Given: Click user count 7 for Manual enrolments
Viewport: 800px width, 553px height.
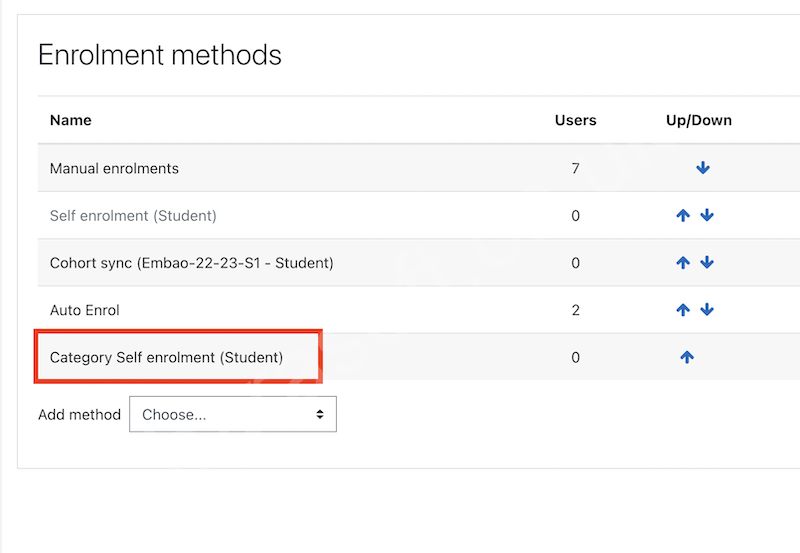Looking at the screenshot, I should [x=576, y=168].
